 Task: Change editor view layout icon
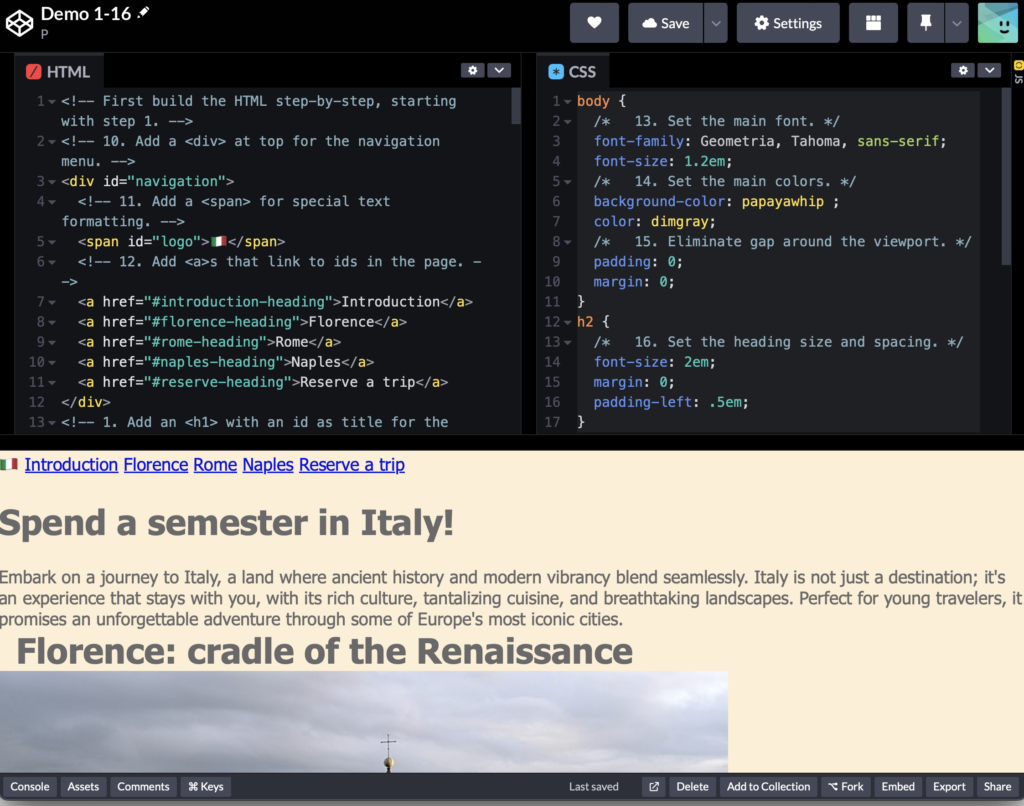[x=873, y=23]
